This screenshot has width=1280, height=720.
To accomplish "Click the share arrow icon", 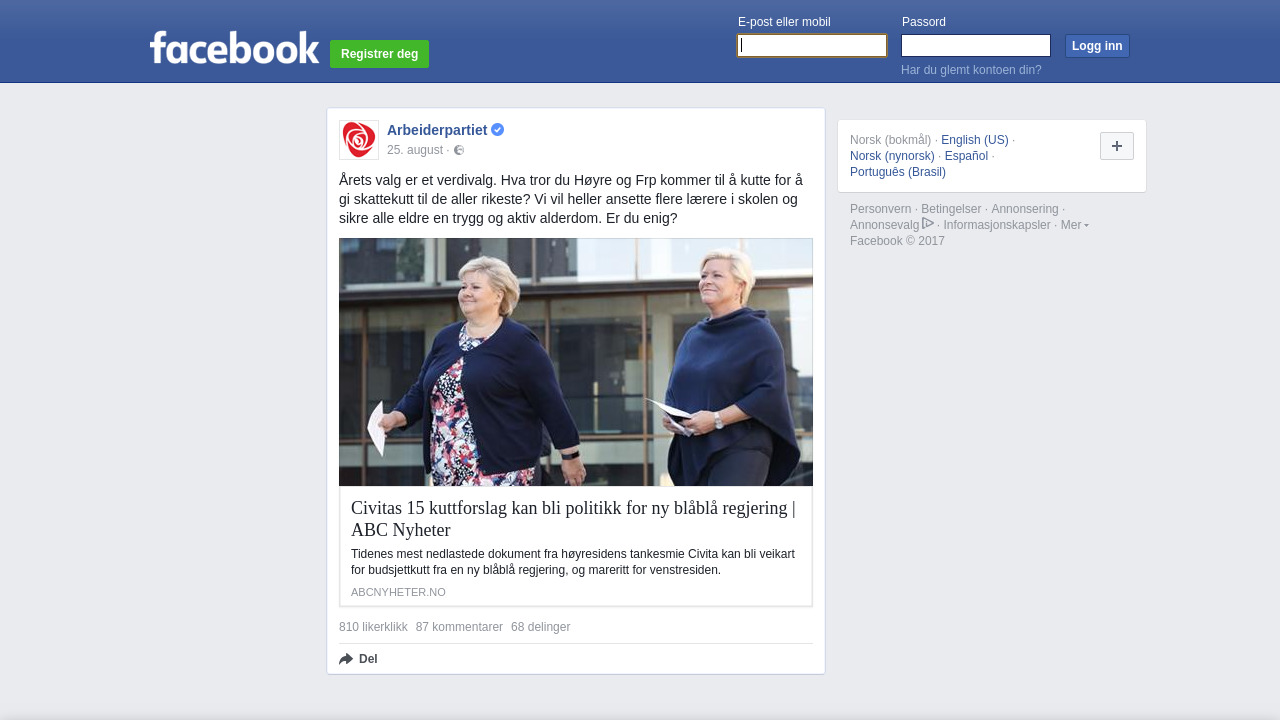I will click(x=346, y=659).
